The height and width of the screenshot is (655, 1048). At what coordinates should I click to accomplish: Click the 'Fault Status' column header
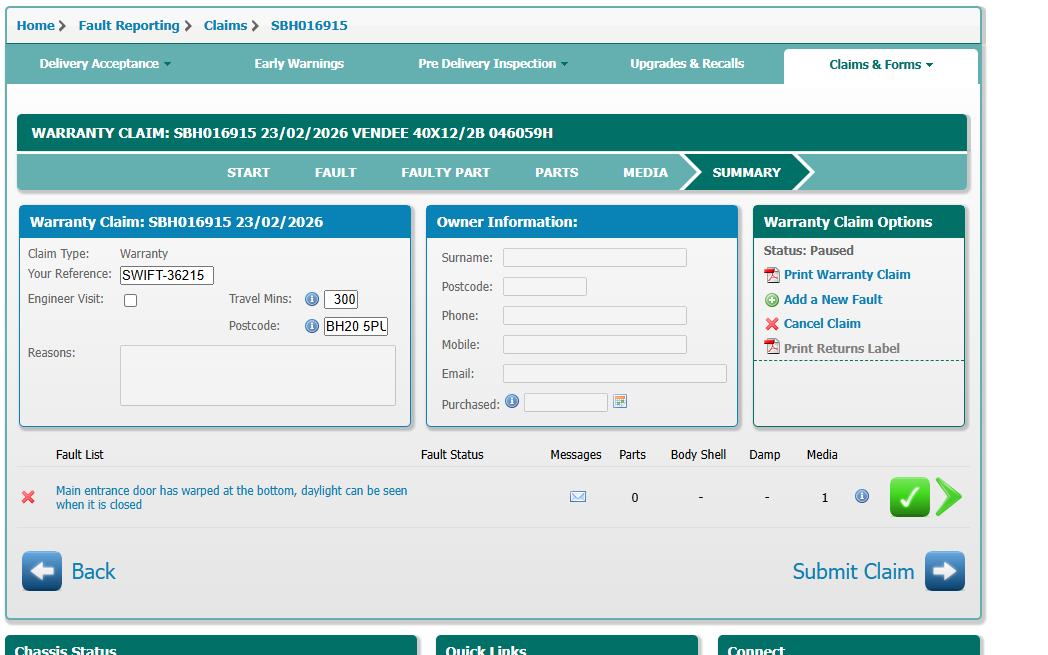(452, 454)
